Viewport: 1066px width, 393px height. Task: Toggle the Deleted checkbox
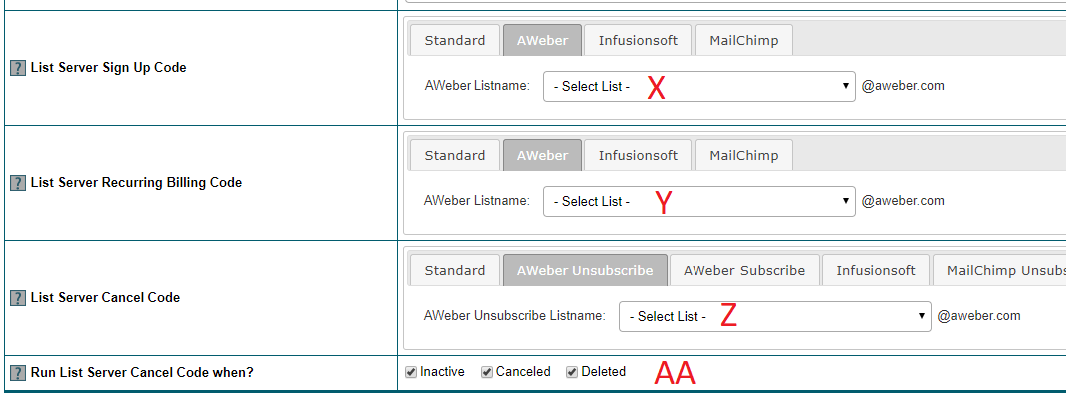point(572,372)
